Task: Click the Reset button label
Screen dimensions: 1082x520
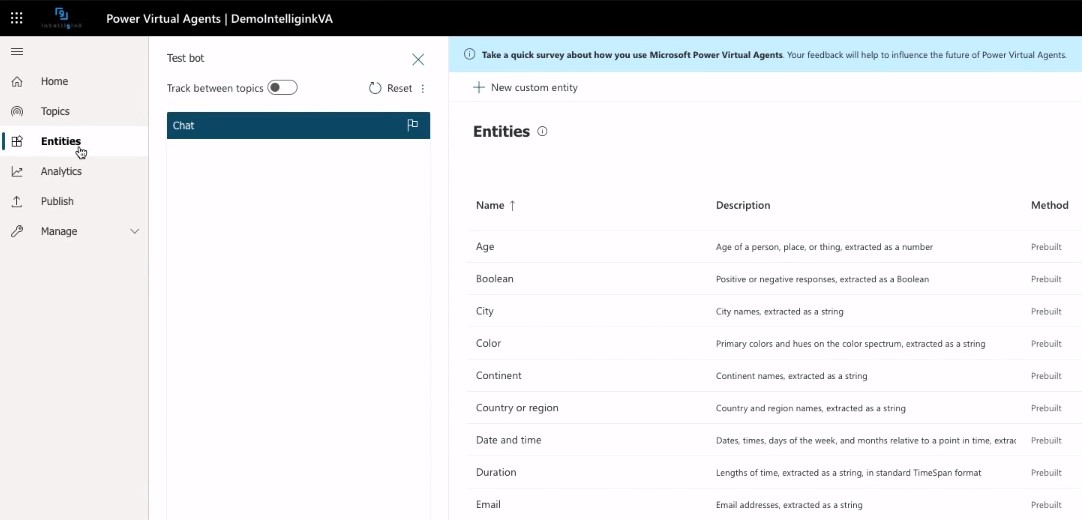Action: [400, 88]
